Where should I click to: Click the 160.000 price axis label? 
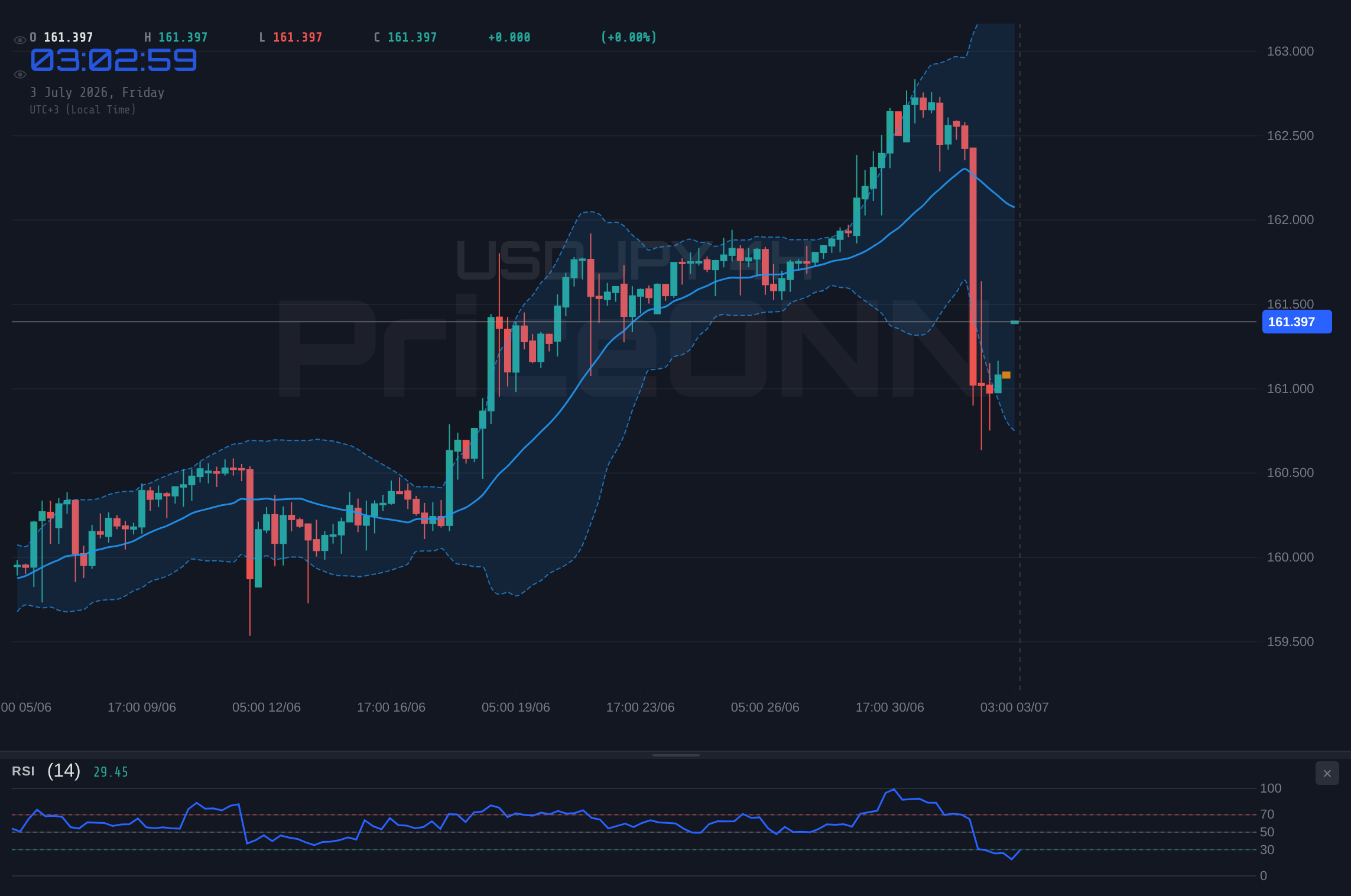click(1290, 557)
